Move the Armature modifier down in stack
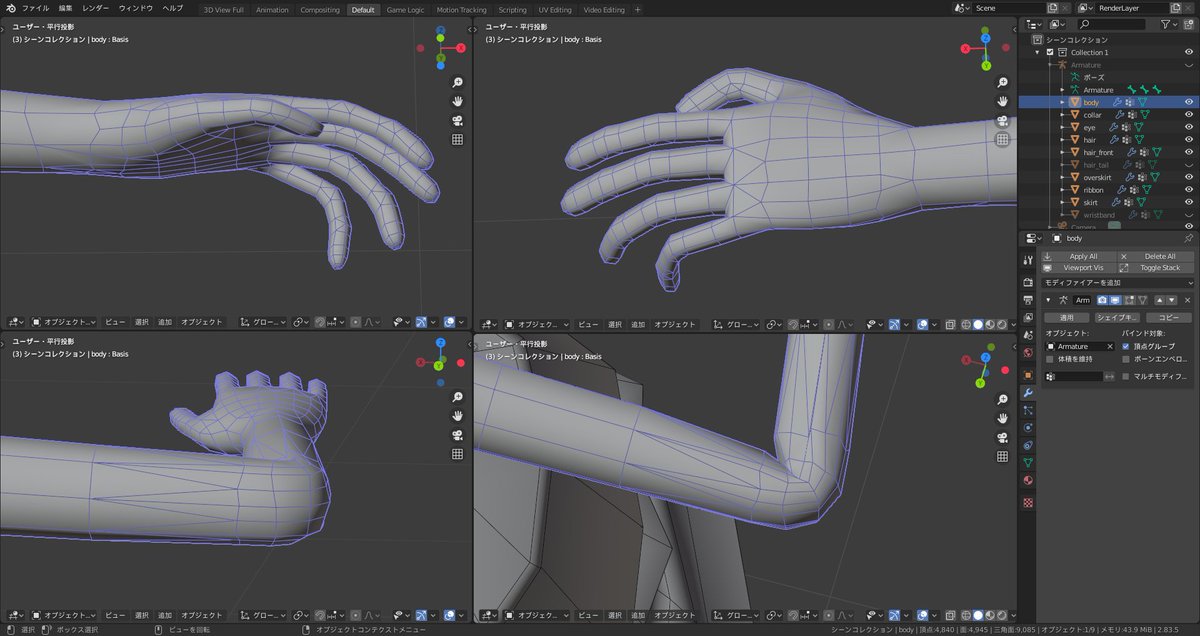The width and height of the screenshot is (1200, 636). tap(1172, 300)
